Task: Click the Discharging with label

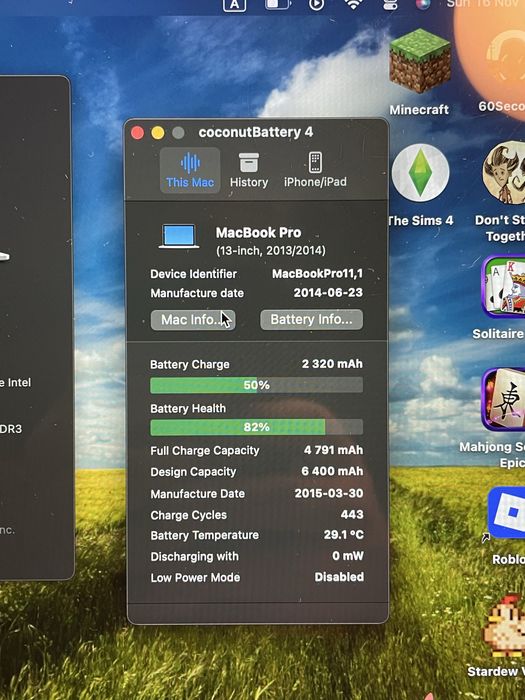Action: (x=195, y=557)
